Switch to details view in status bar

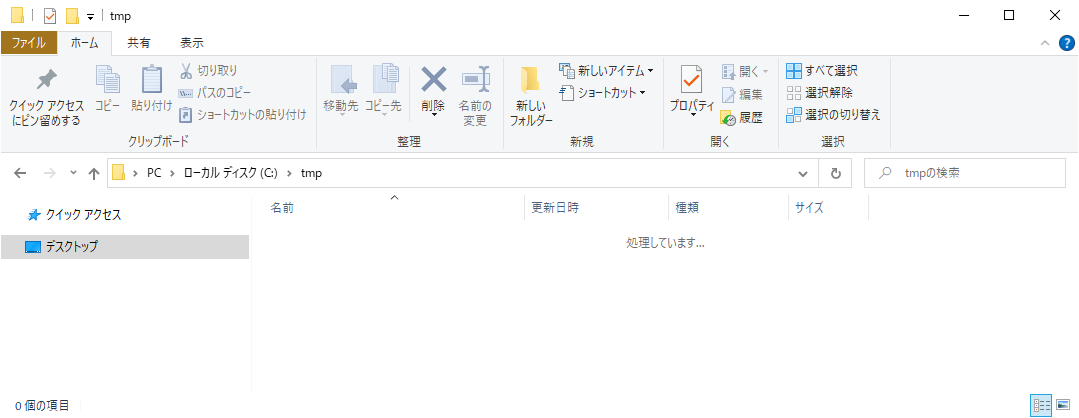1041,405
